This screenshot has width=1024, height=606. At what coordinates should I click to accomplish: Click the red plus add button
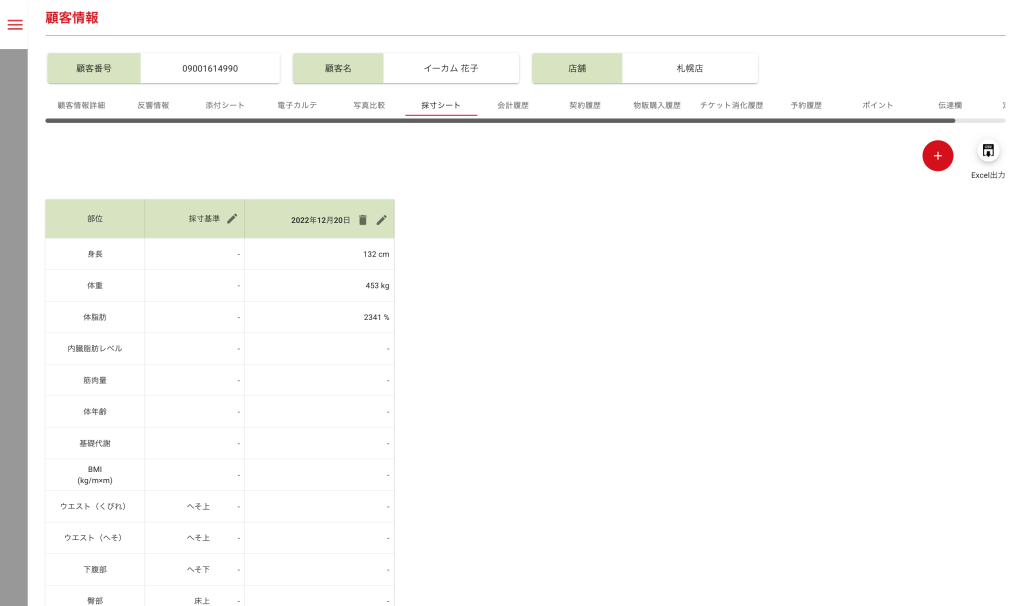pyautogui.click(x=937, y=156)
